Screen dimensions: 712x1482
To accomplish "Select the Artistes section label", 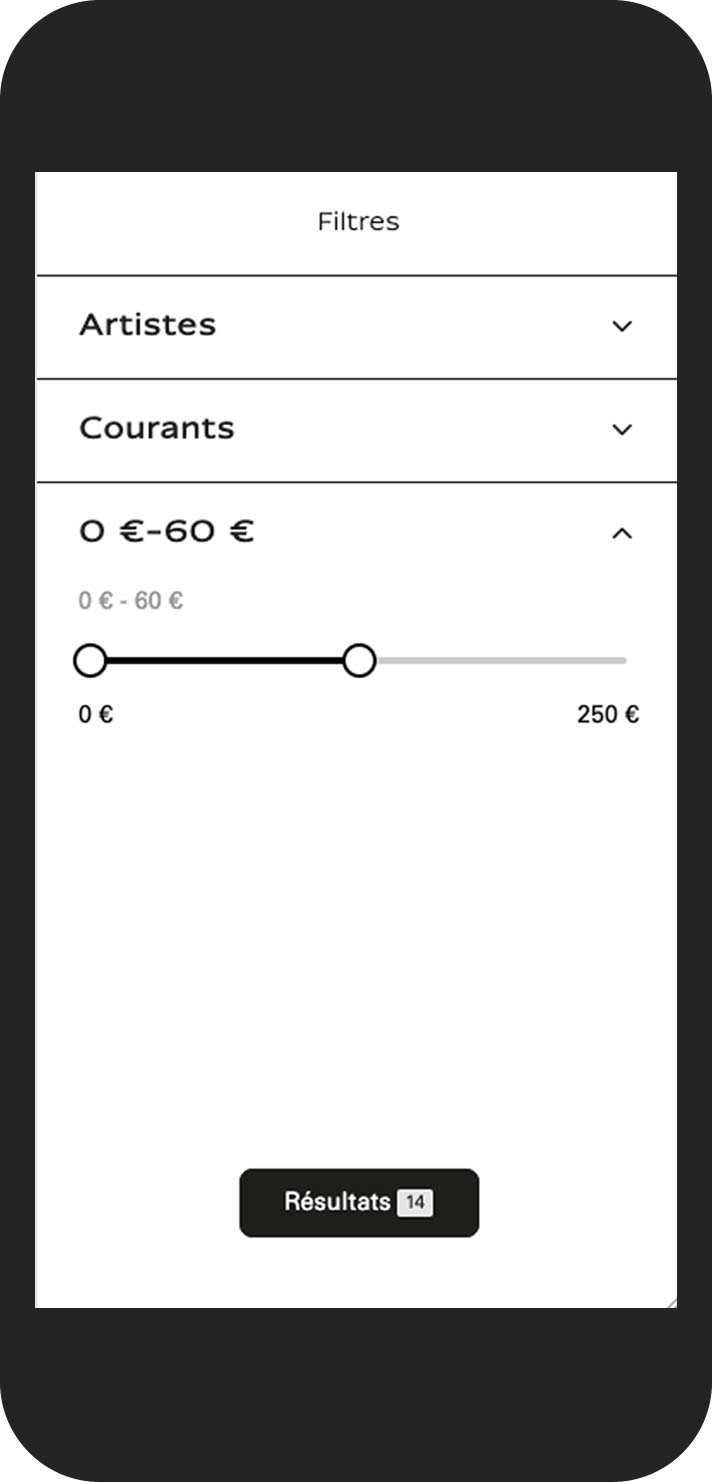I will click(147, 325).
